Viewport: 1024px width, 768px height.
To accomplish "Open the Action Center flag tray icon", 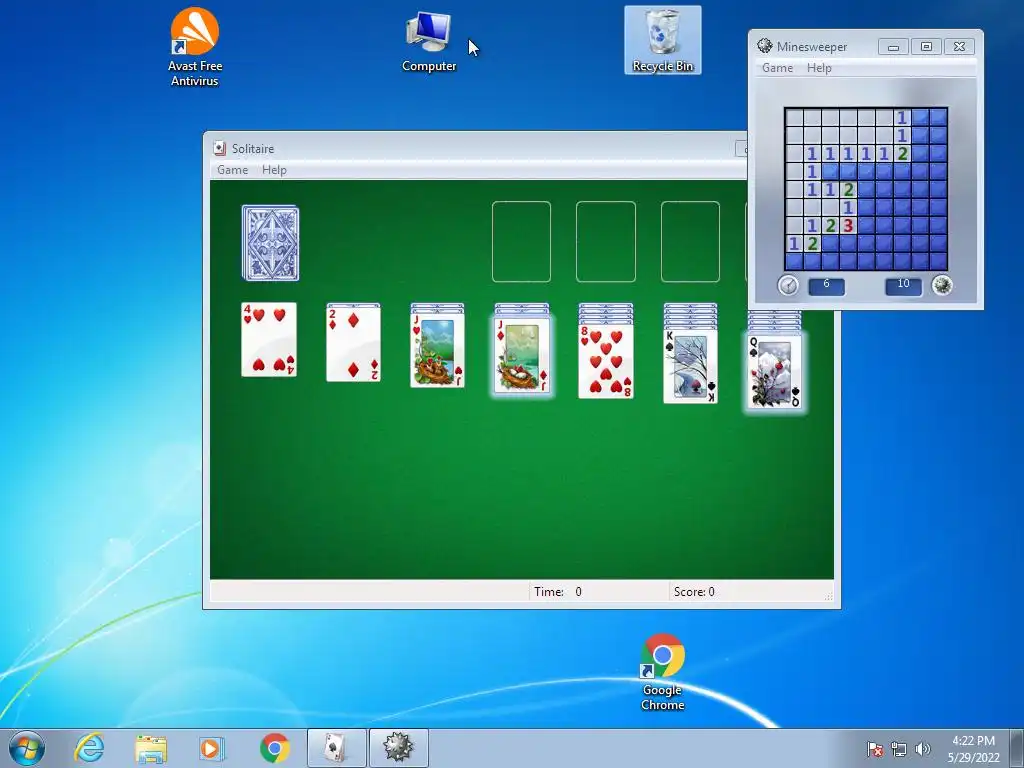I will (875, 749).
